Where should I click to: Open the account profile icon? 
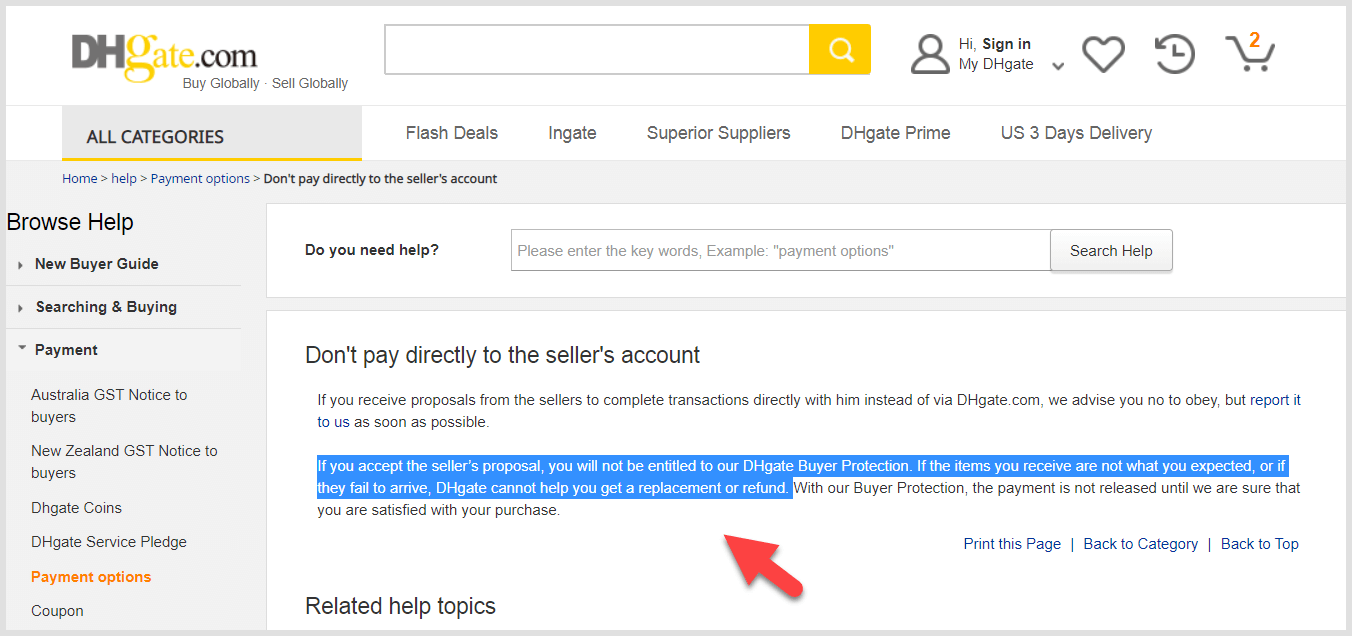[930, 53]
